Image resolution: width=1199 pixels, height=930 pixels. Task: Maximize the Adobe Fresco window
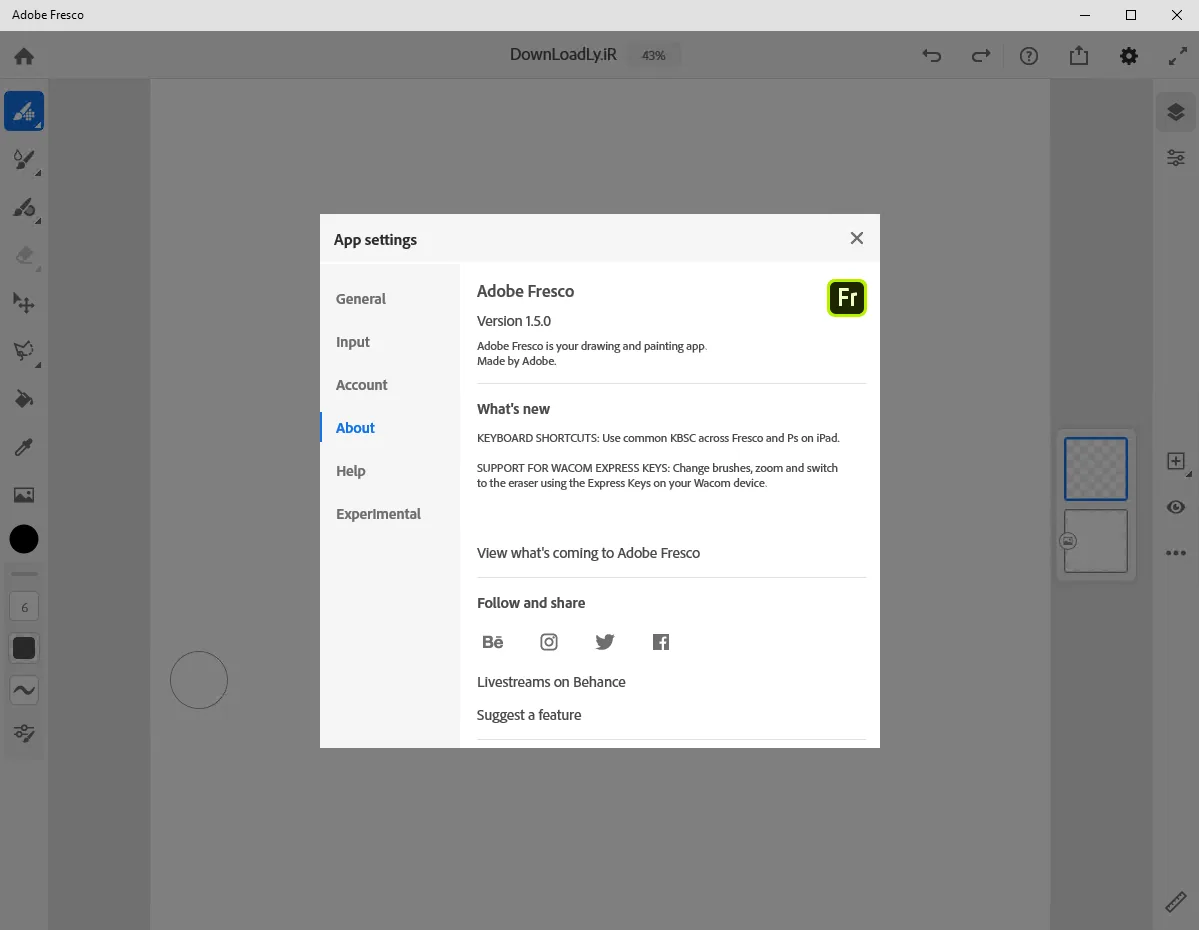click(1130, 15)
